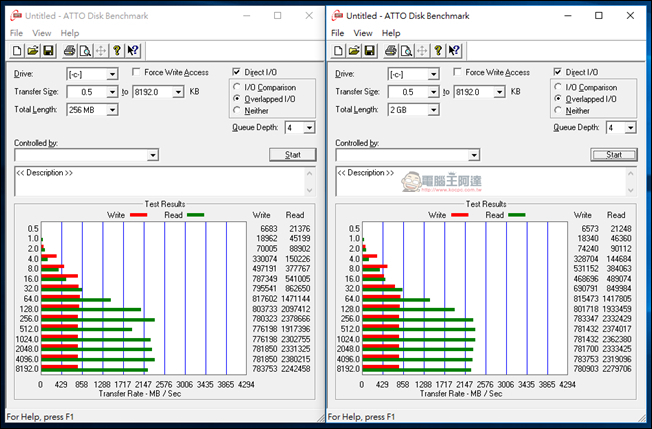
Task: Open File menu in right window
Action: pyautogui.click(x=338, y=33)
